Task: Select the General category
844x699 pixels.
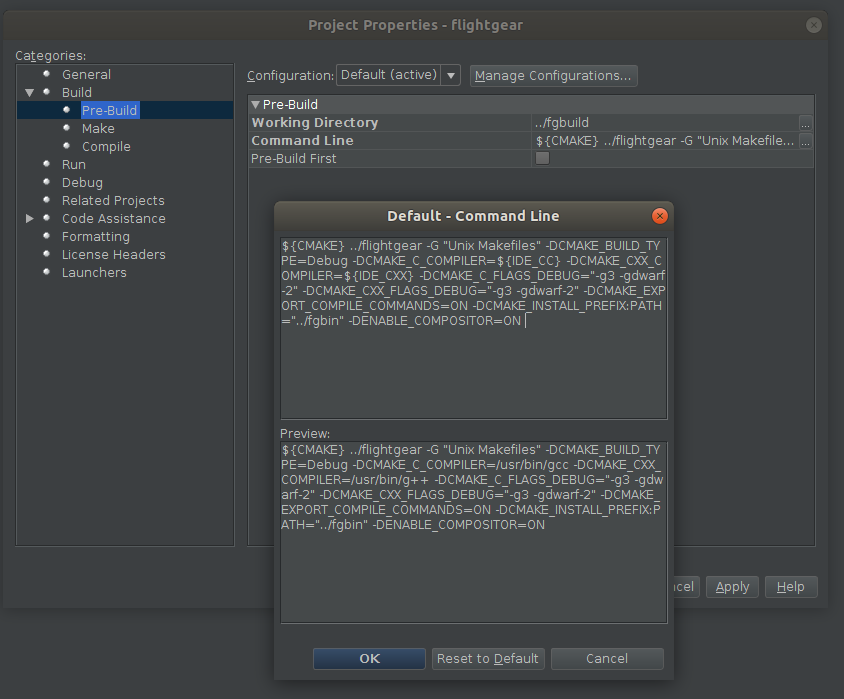Action: [86, 74]
